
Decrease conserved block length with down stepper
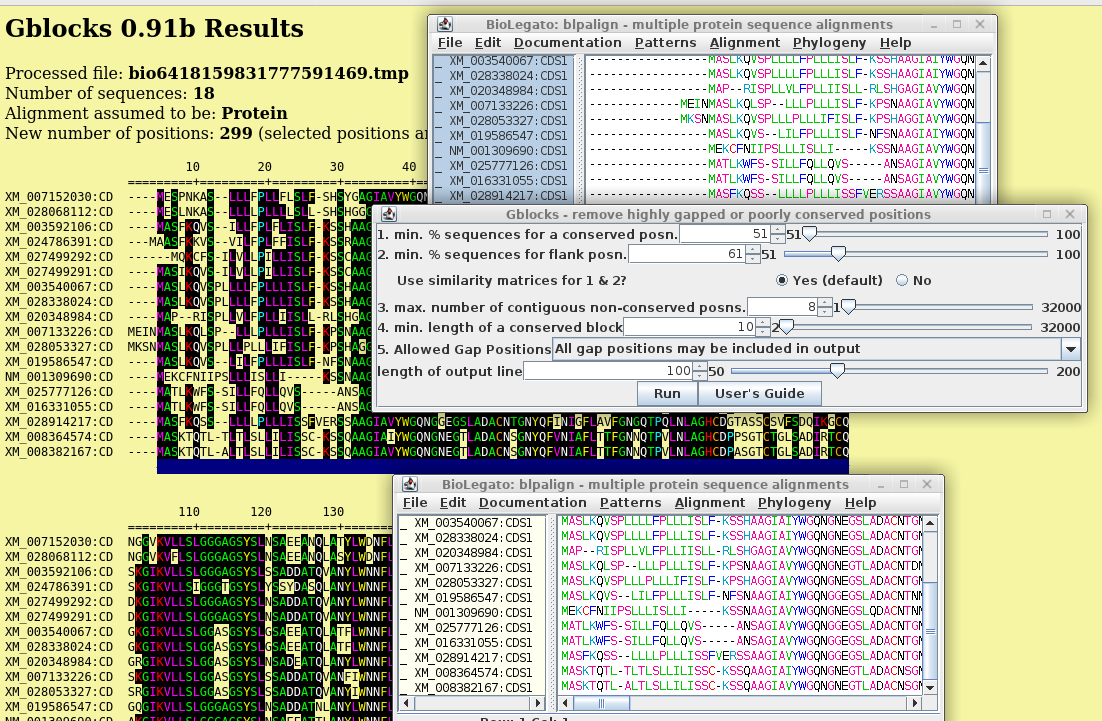pyautogui.click(x=764, y=331)
